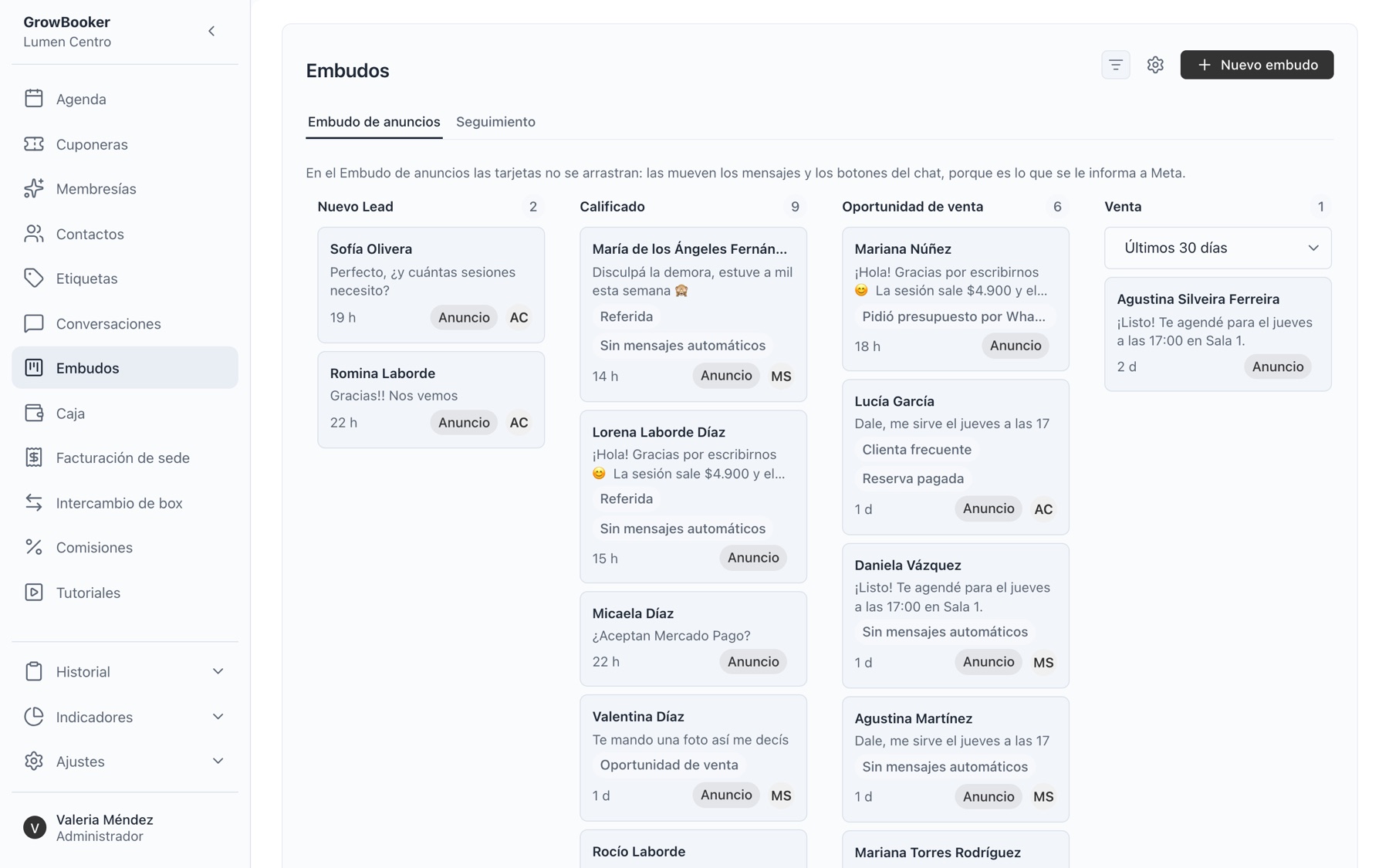1389x868 pixels.
Task: Click Mariana Torres Rodríguez card name
Action: (938, 853)
